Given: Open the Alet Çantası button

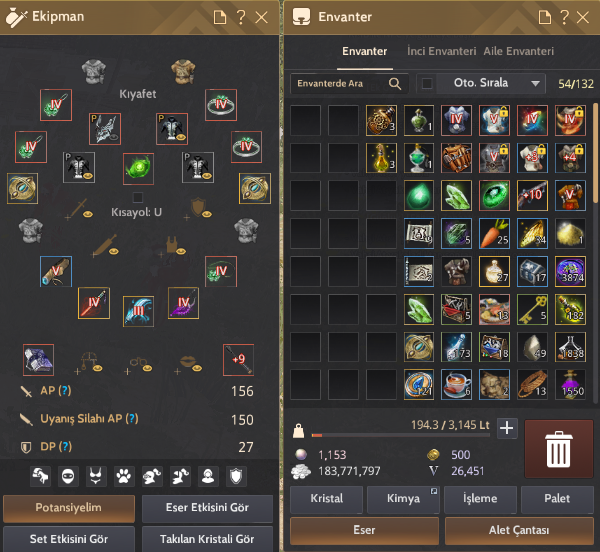Looking at the screenshot, I should coord(519,530).
